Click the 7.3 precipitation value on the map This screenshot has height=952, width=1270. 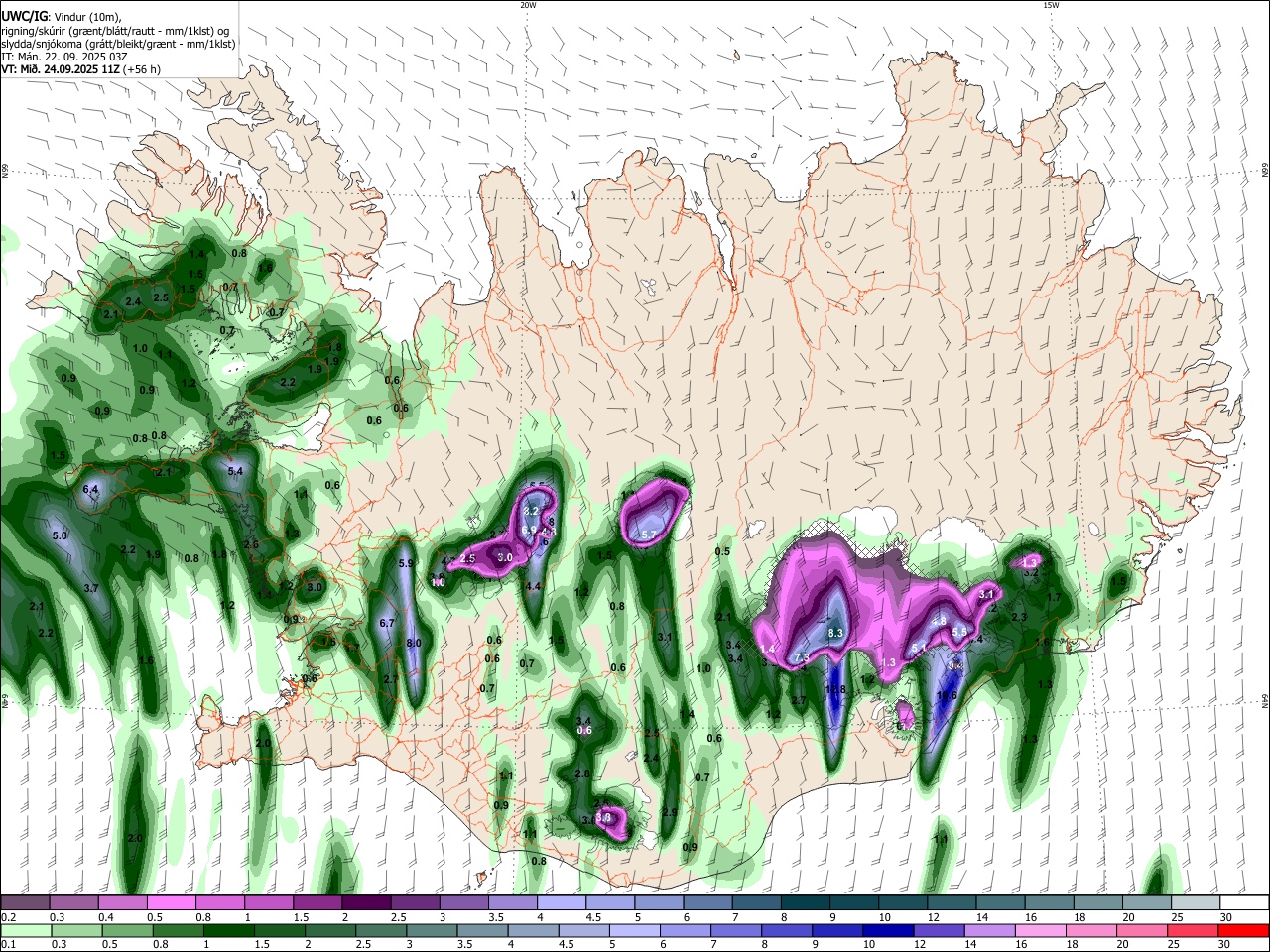coord(802,658)
